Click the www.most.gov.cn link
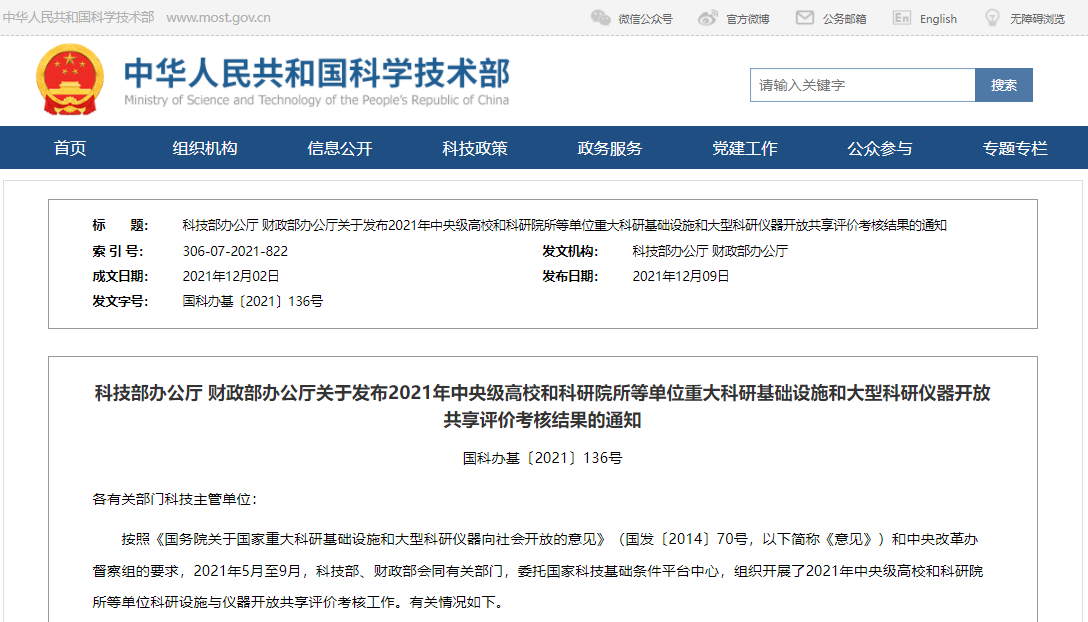Image resolution: width=1088 pixels, height=622 pixels. pos(218,18)
